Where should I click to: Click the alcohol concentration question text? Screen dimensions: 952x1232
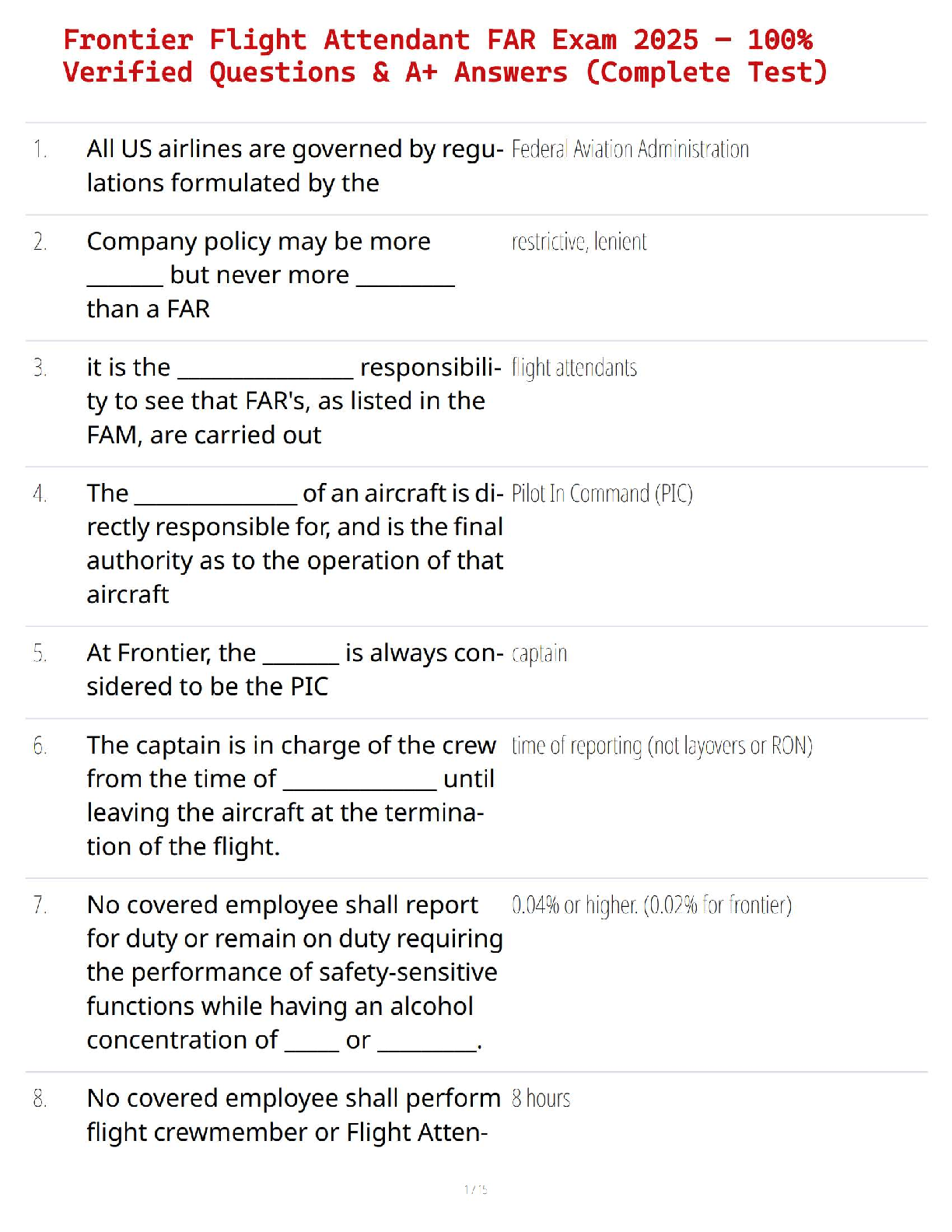pyautogui.click(x=294, y=972)
